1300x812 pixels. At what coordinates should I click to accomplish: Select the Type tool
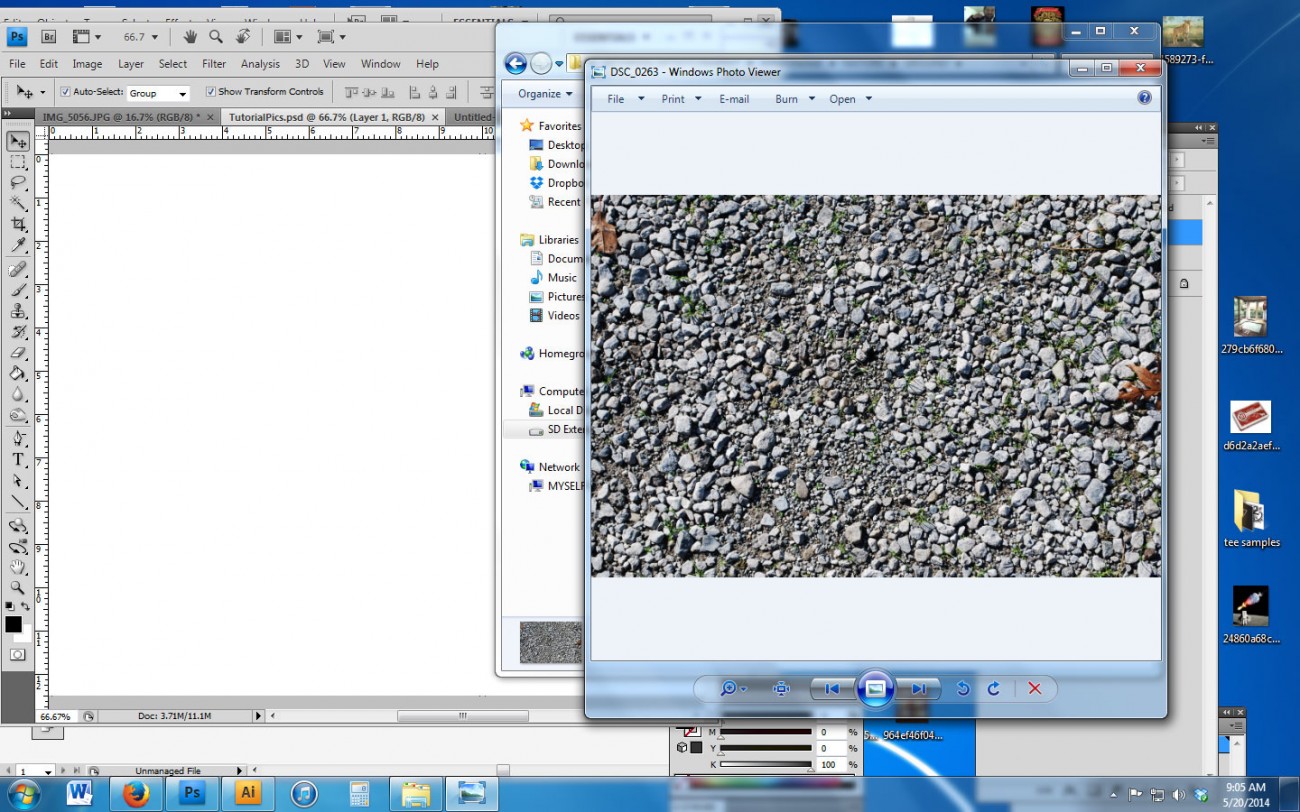(x=18, y=460)
